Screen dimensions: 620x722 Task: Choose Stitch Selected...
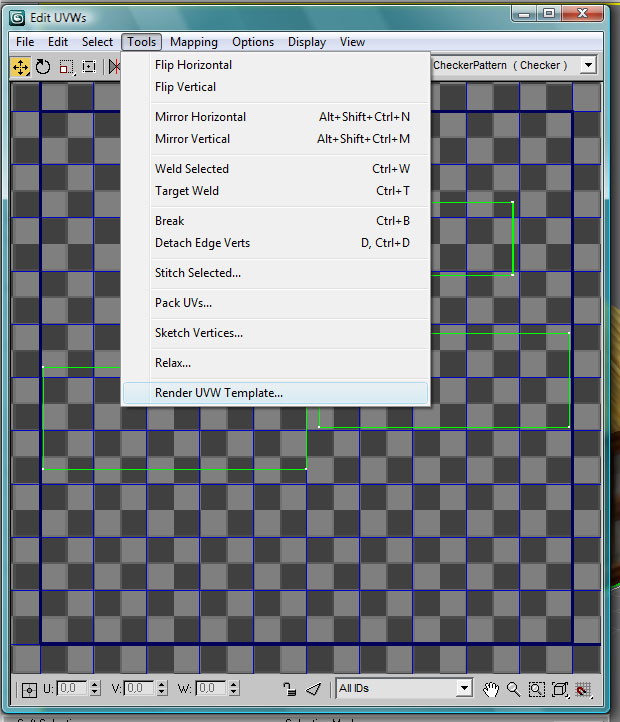pos(275,273)
